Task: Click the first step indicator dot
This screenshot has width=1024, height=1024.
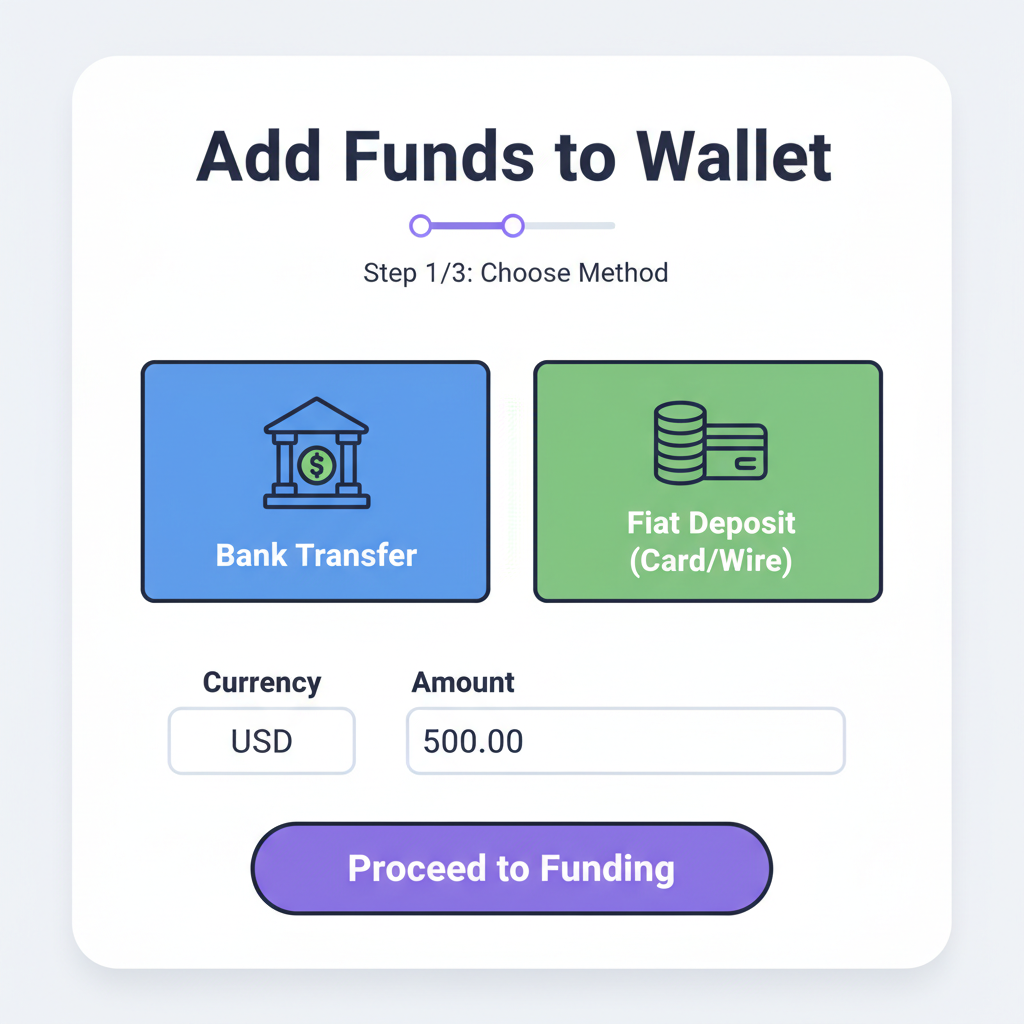Action: point(419,226)
